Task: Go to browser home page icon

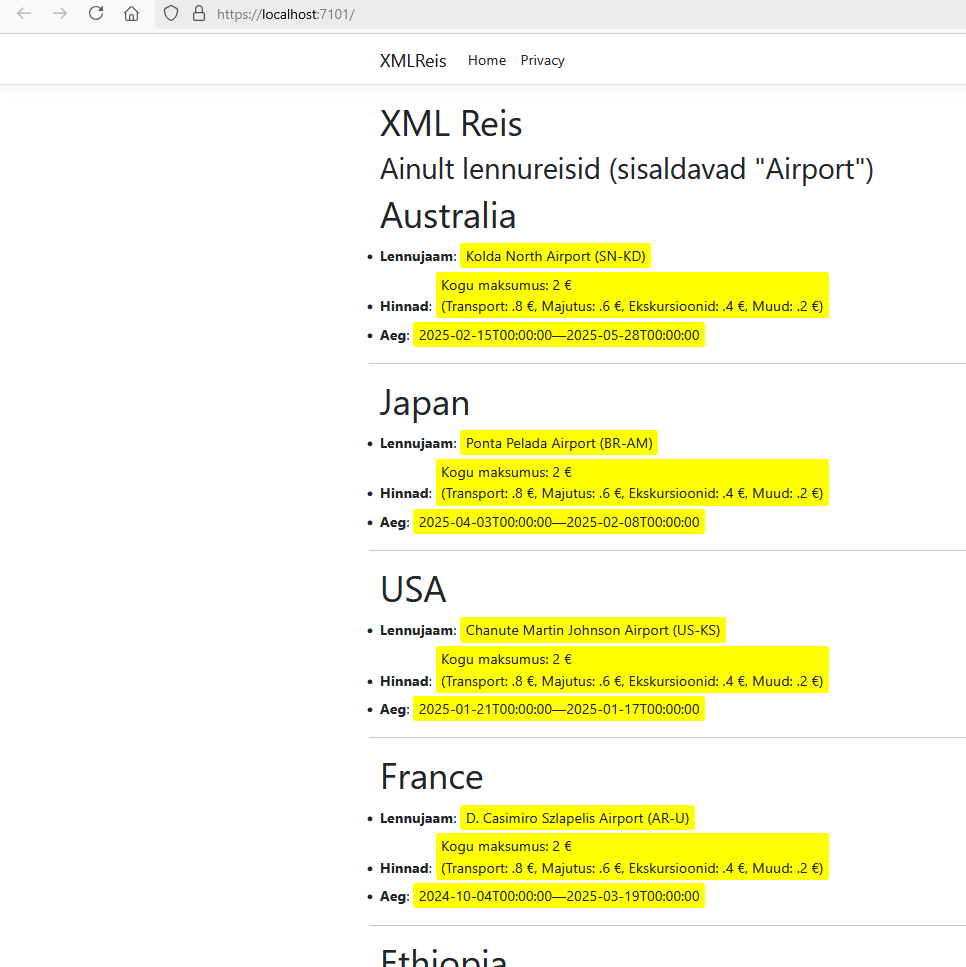Action: pyautogui.click(x=131, y=14)
